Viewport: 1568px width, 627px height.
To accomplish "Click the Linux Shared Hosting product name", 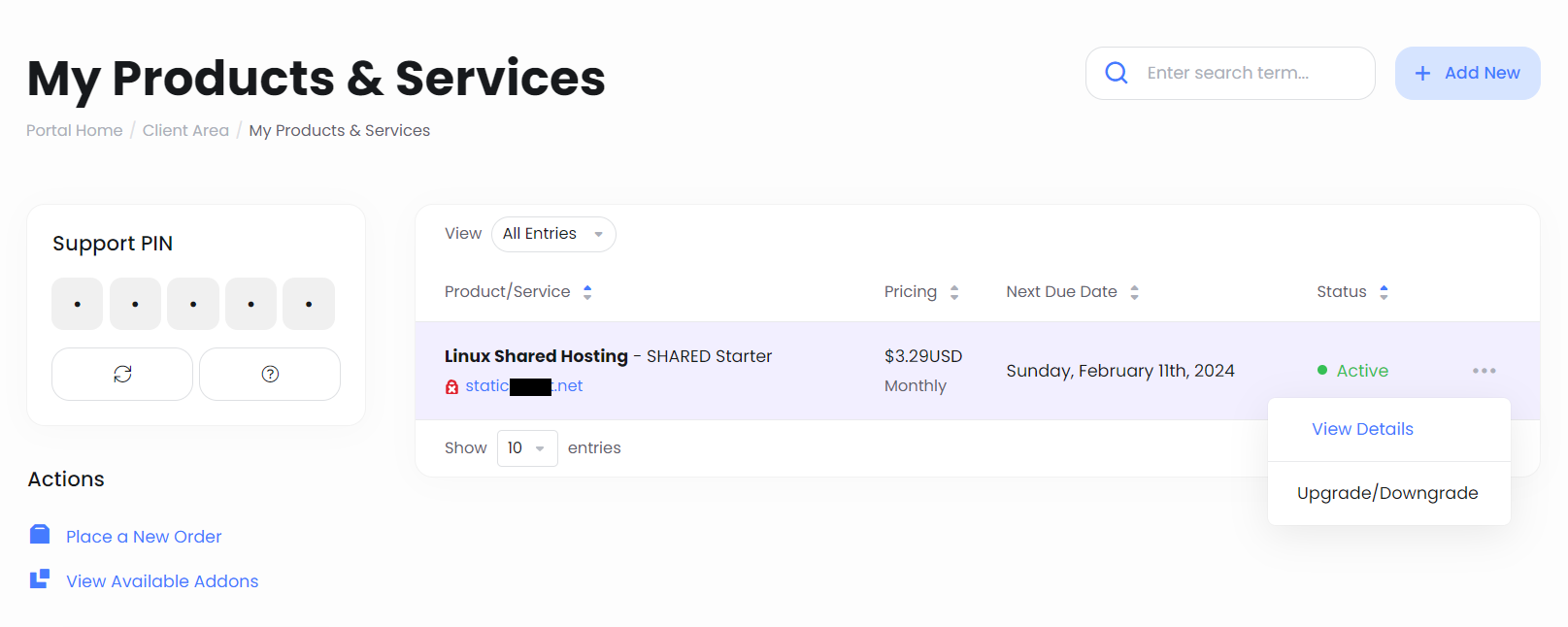I will point(536,356).
